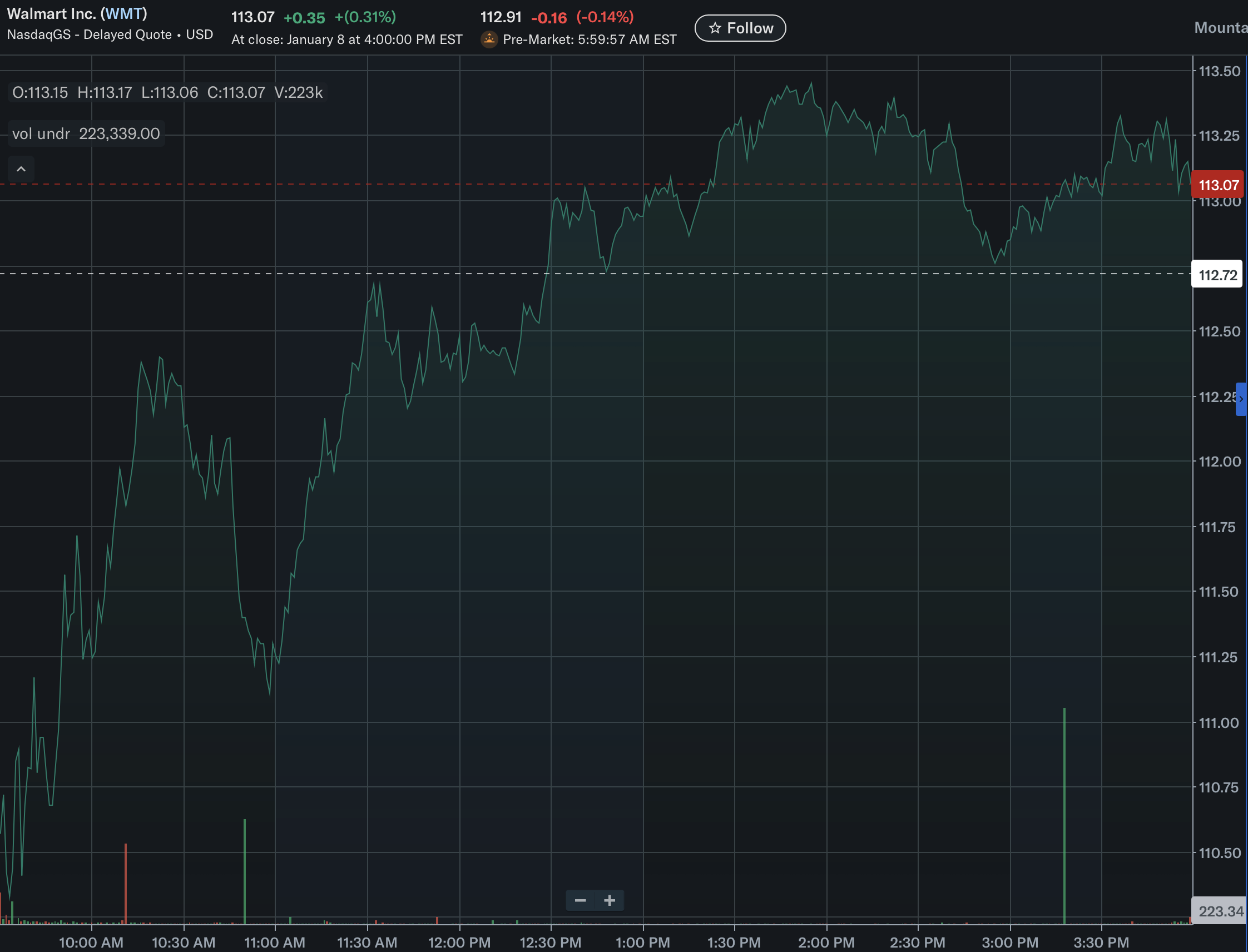The width and height of the screenshot is (1248, 952).
Task: Click the white 112.72 previous close label
Action: (x=1217, y=275)
